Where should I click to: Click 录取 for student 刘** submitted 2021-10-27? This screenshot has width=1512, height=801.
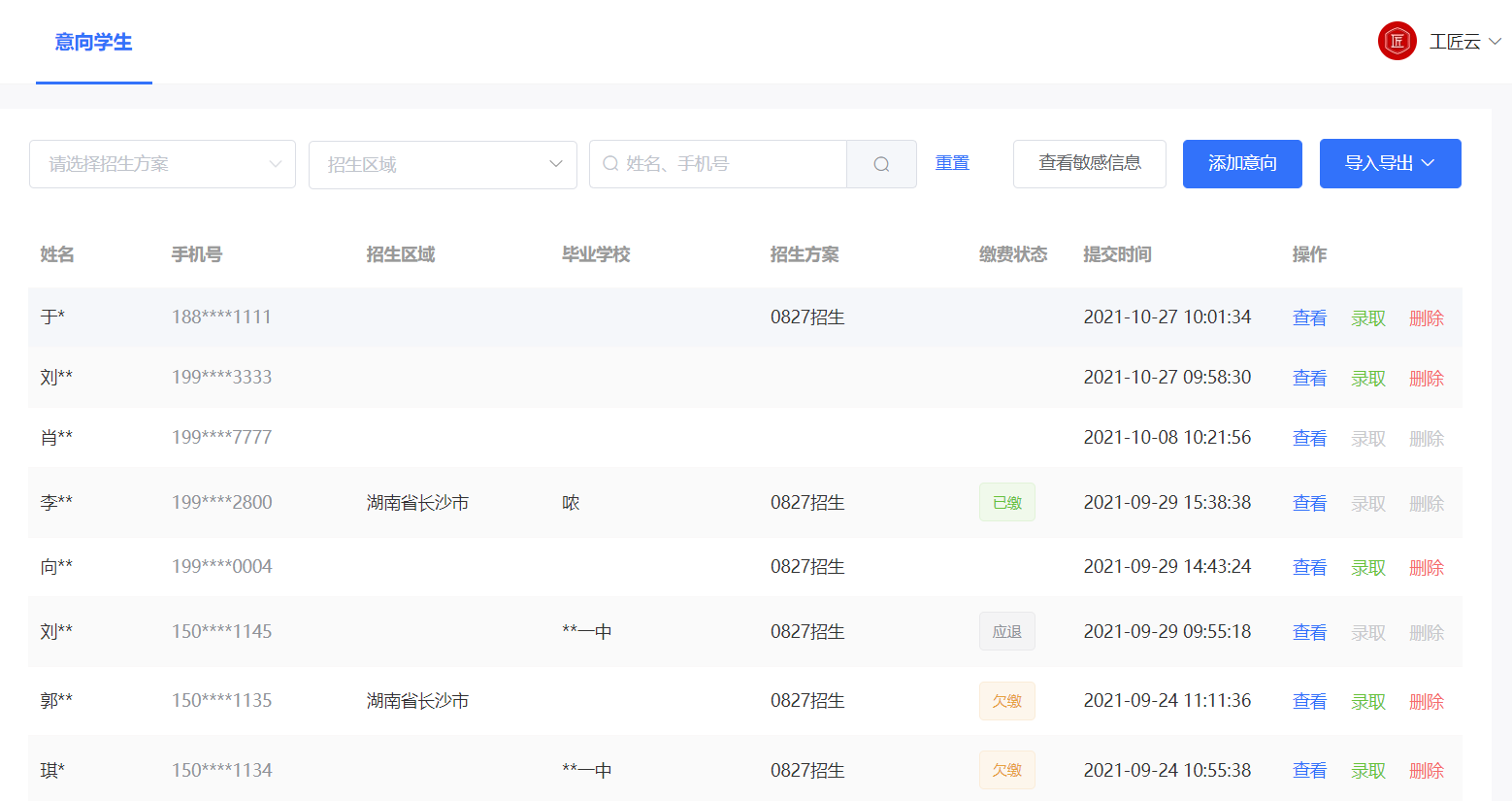click(x=1367, y=377)
